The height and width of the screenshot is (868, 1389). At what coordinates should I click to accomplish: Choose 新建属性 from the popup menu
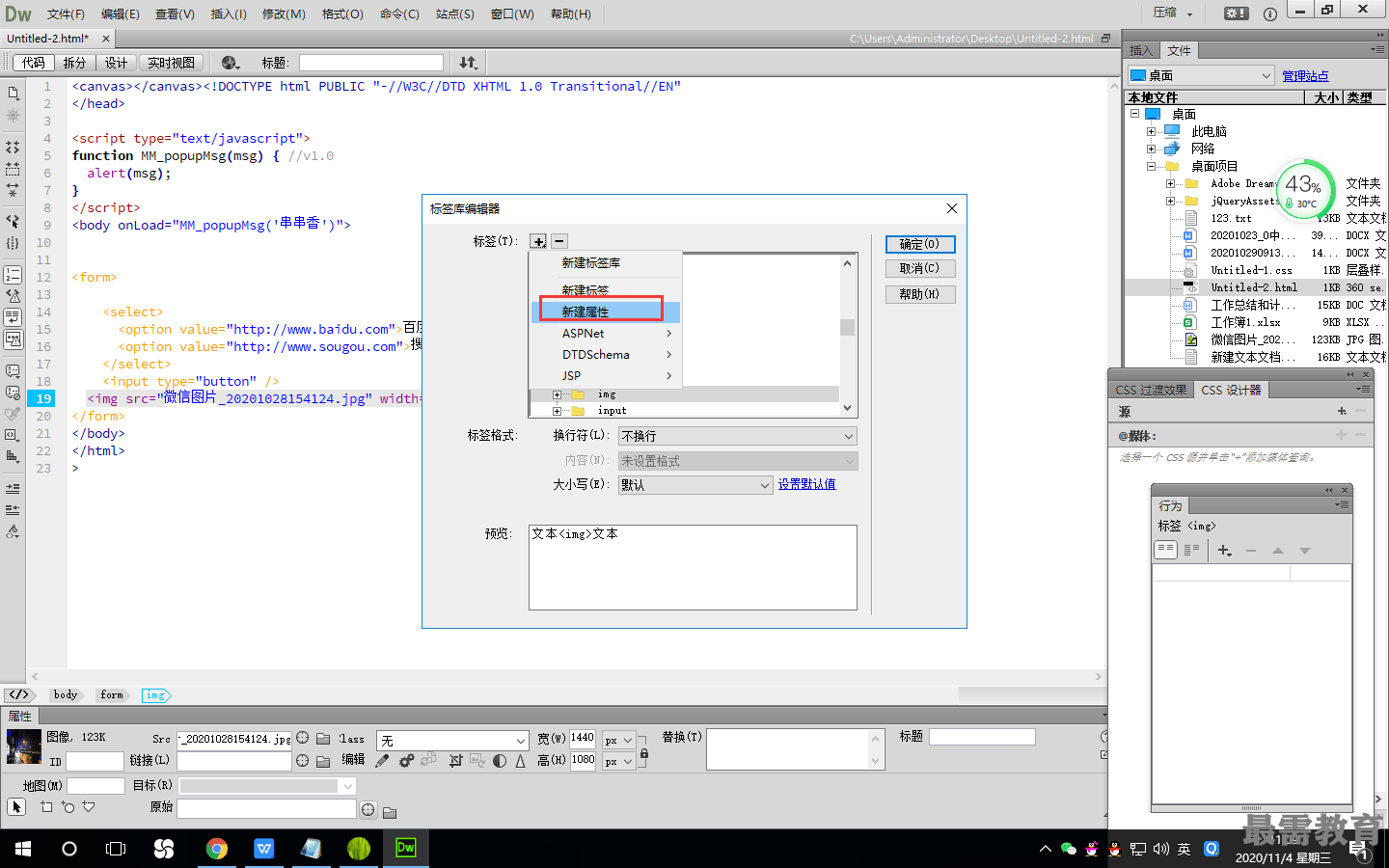tap(606, 312)
